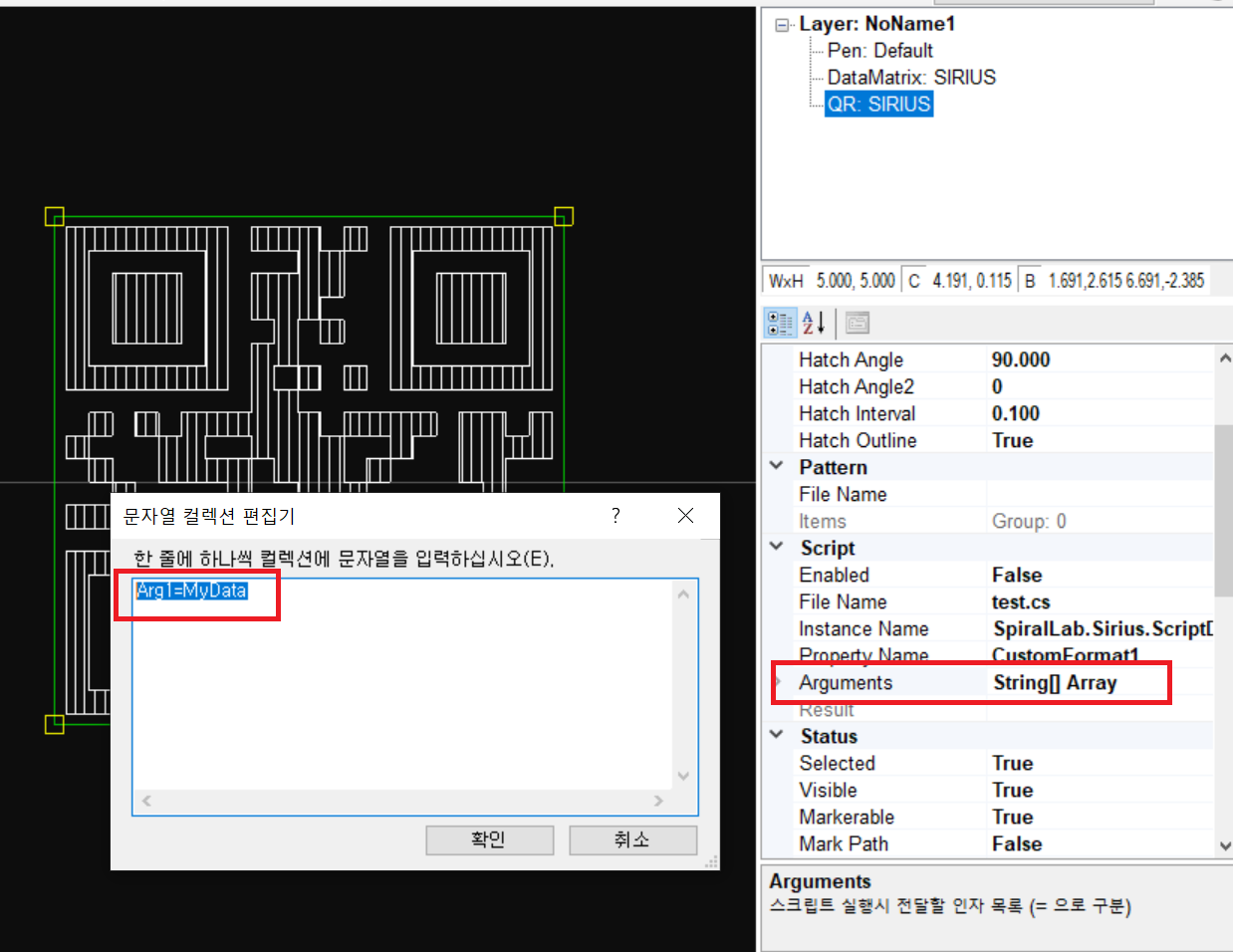Click the help question mark in dialog title

point(616,516)
